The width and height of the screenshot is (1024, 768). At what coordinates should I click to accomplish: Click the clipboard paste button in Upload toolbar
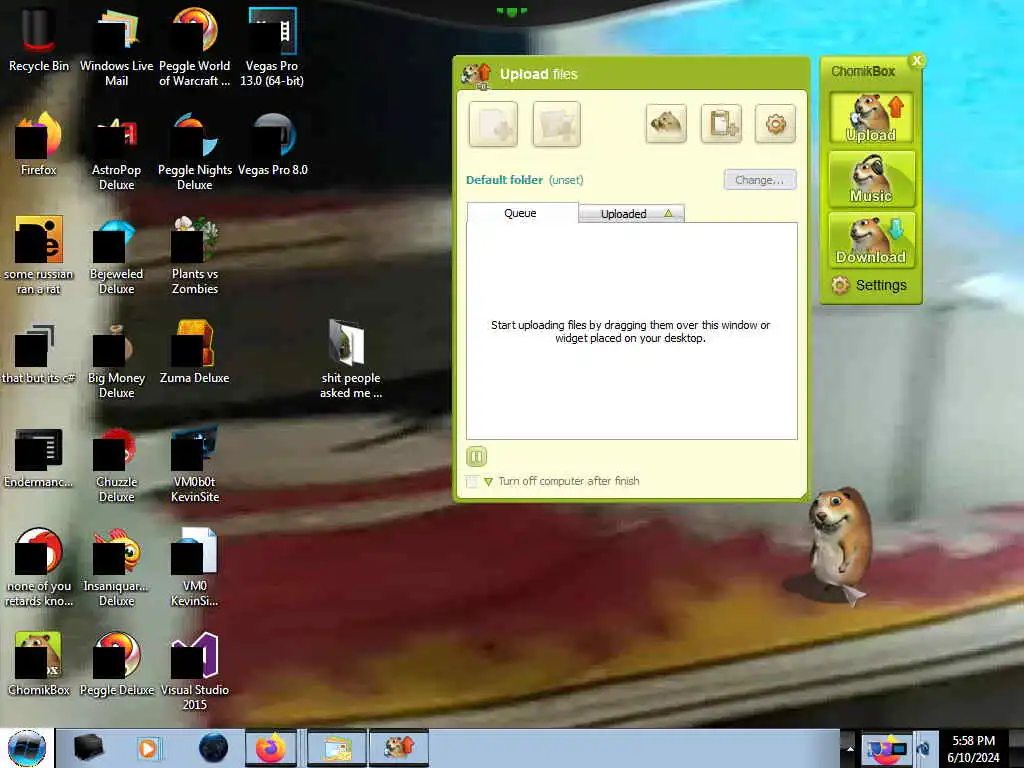(722, 123)
